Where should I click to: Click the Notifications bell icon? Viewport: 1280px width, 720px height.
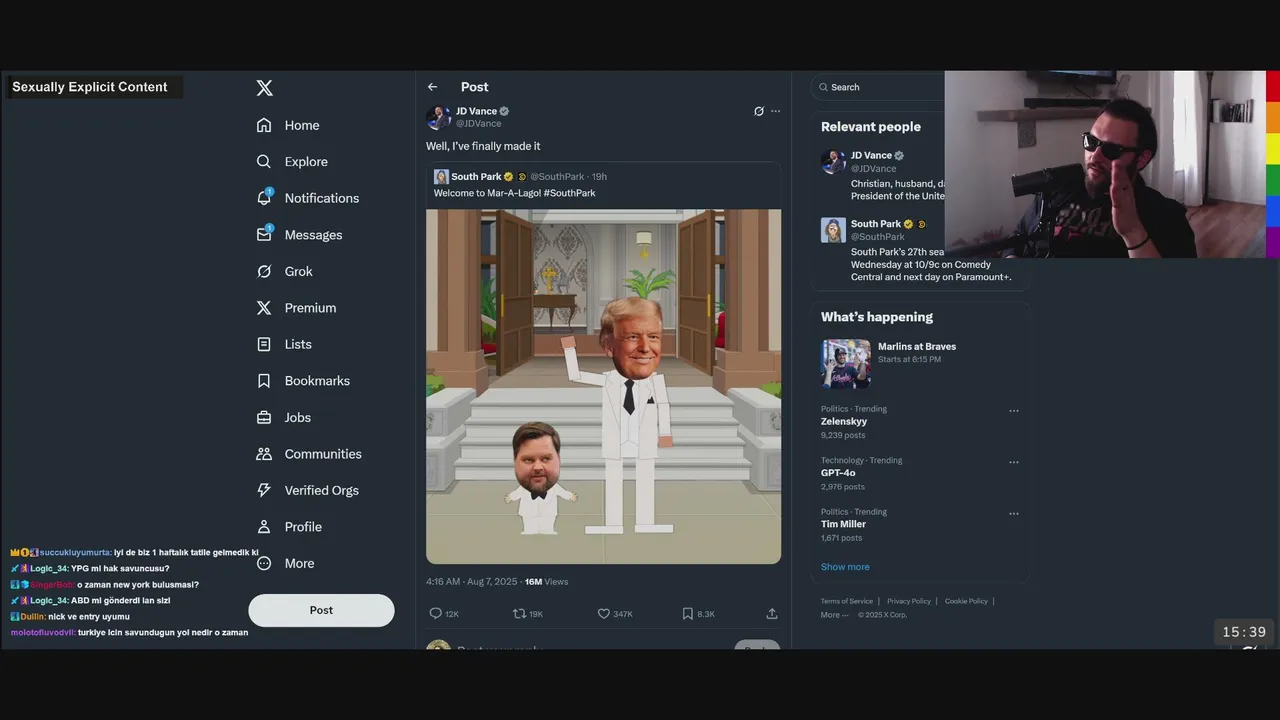coord(264,198)
